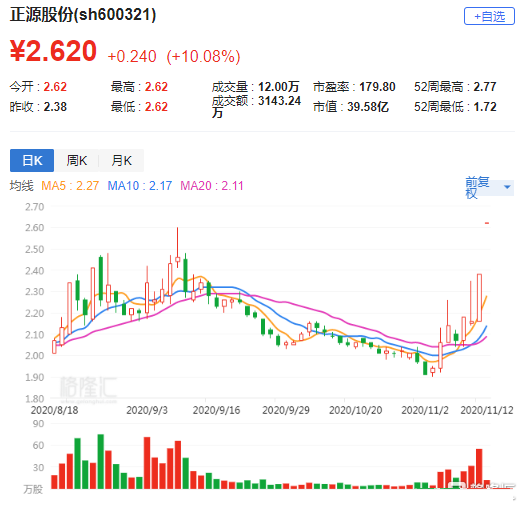The image size is (522, 508).
Task: Click the 2020/11/2 date axis label
Action: click(x=425, y=410)
